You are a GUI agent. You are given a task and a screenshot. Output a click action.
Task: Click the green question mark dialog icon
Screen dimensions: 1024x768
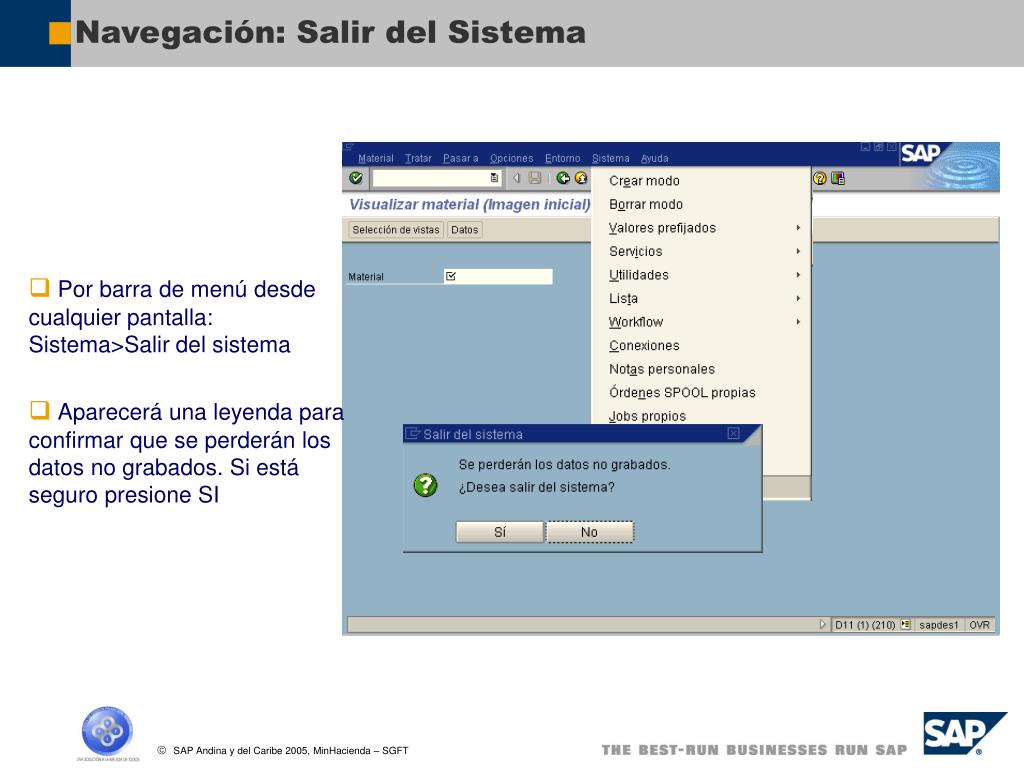pos(425,485)
